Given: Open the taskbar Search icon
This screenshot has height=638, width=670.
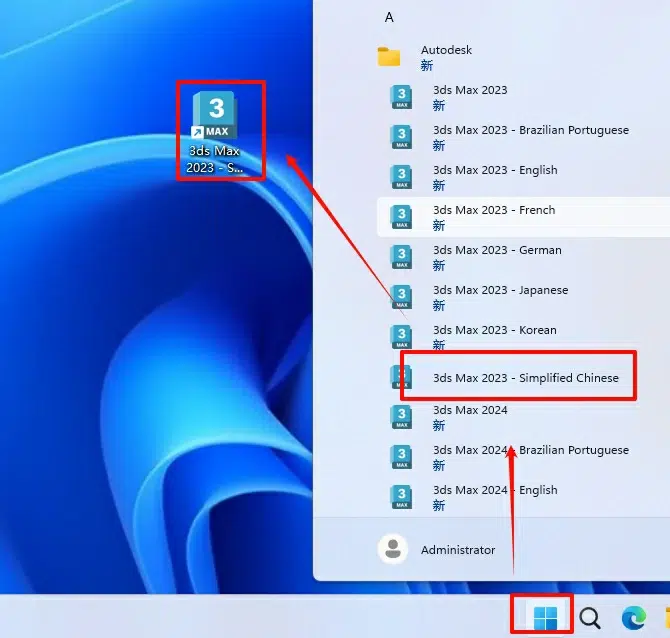Looking at the screenshot, I should (590, 618).
